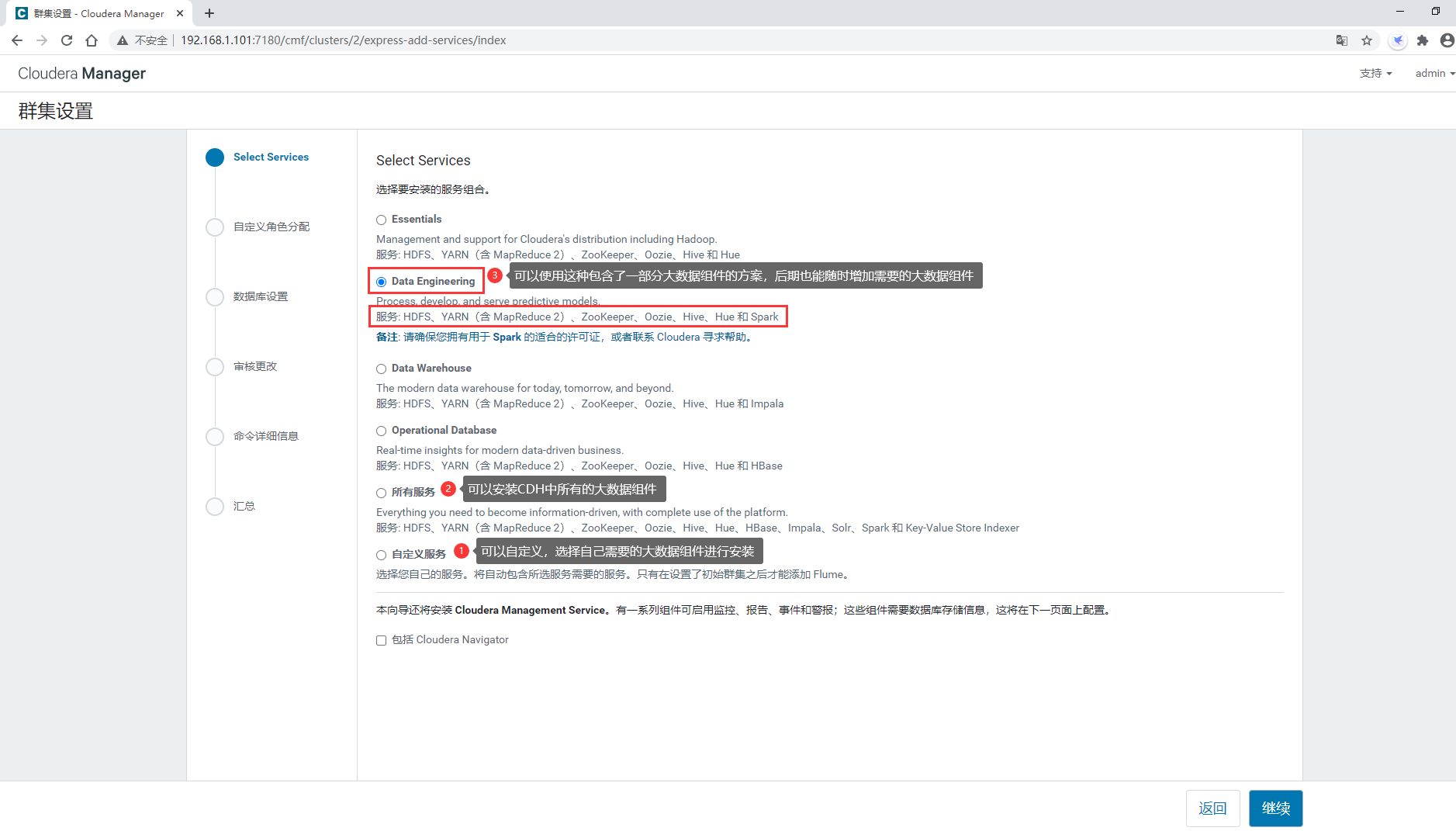Select the 自定义服务 radio option
Viewport: 1456px width, 831px height.
coord(381,555)
